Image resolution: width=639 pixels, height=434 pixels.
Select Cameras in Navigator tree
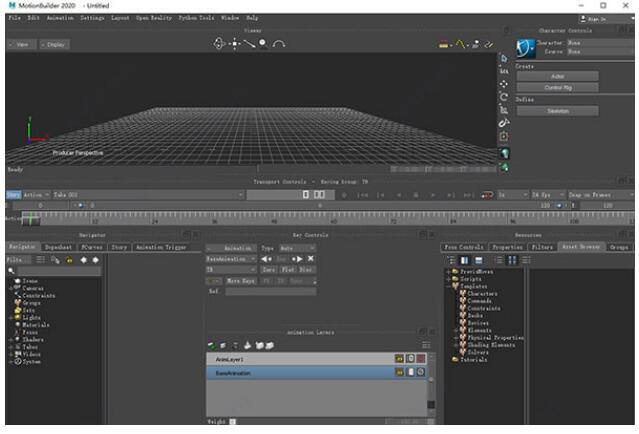(x=33, y=289)
